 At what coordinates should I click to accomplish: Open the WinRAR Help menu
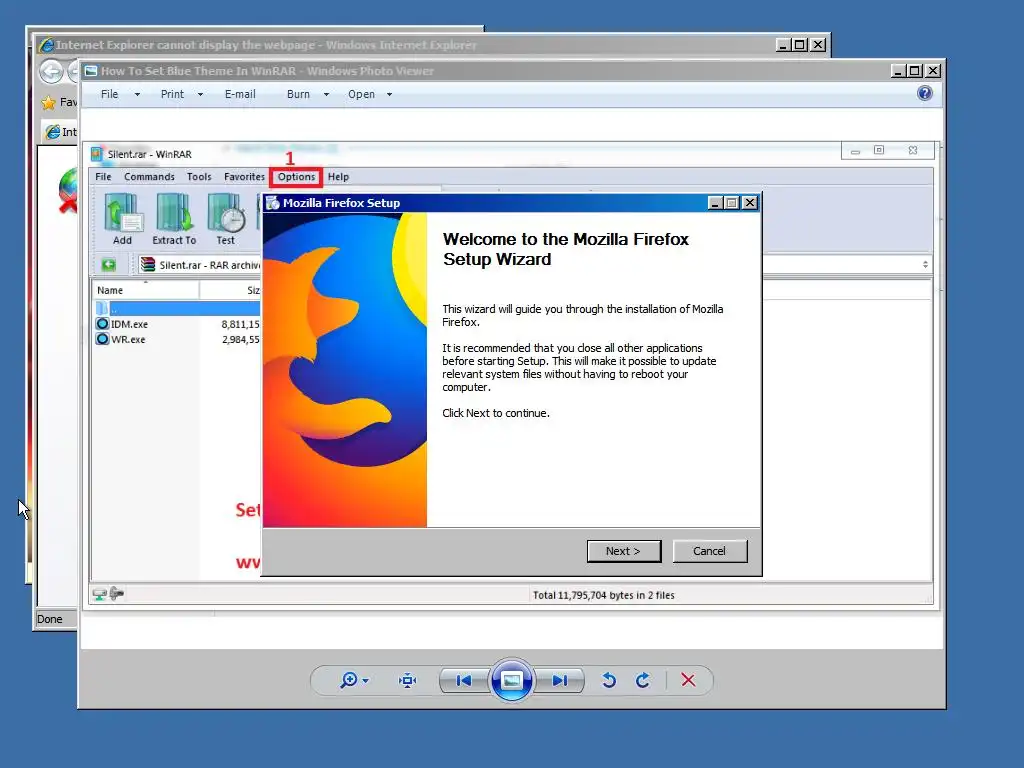(x=338, y=177)
